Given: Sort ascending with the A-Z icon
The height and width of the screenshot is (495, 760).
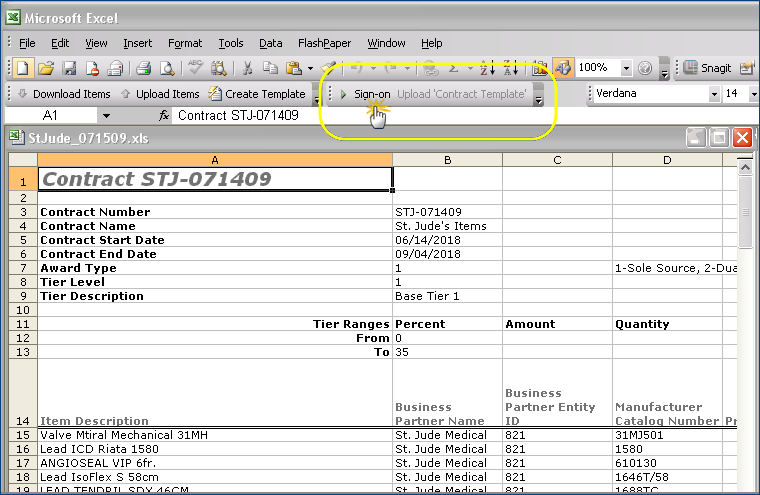Looking at the screenshot, I should 487,68.
